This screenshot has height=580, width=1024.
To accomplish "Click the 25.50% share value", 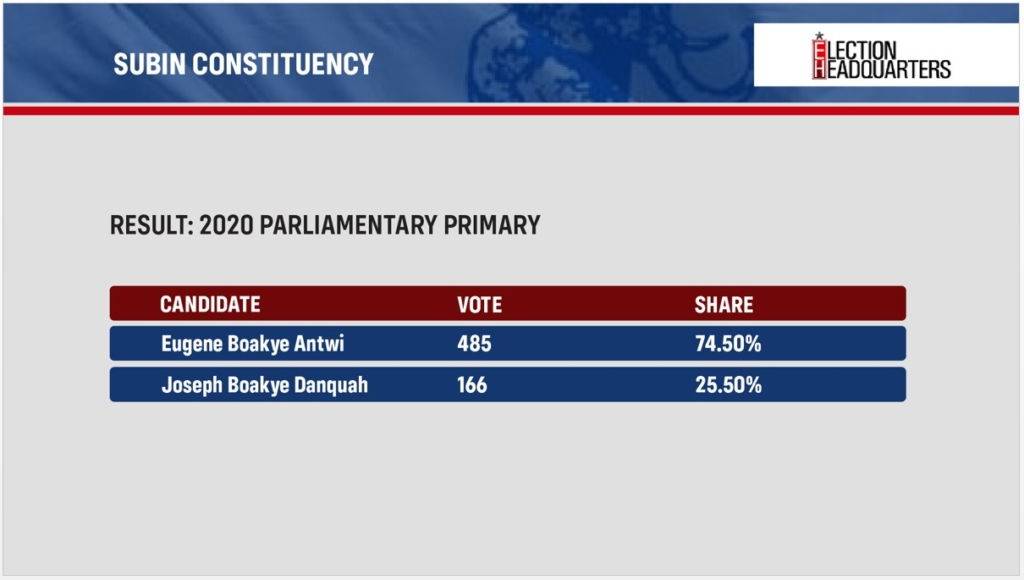I will click(728, 385).
